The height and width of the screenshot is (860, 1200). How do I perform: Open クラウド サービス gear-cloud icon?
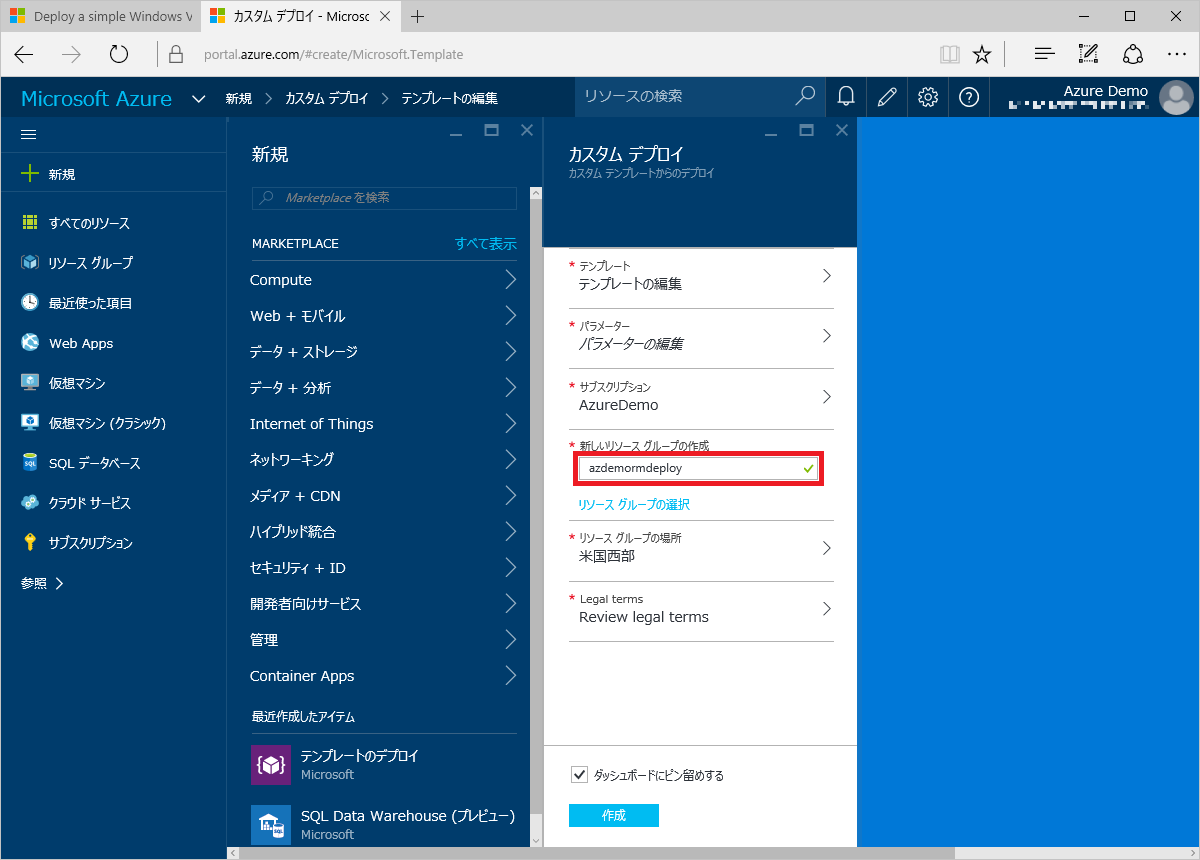point(30,502)
